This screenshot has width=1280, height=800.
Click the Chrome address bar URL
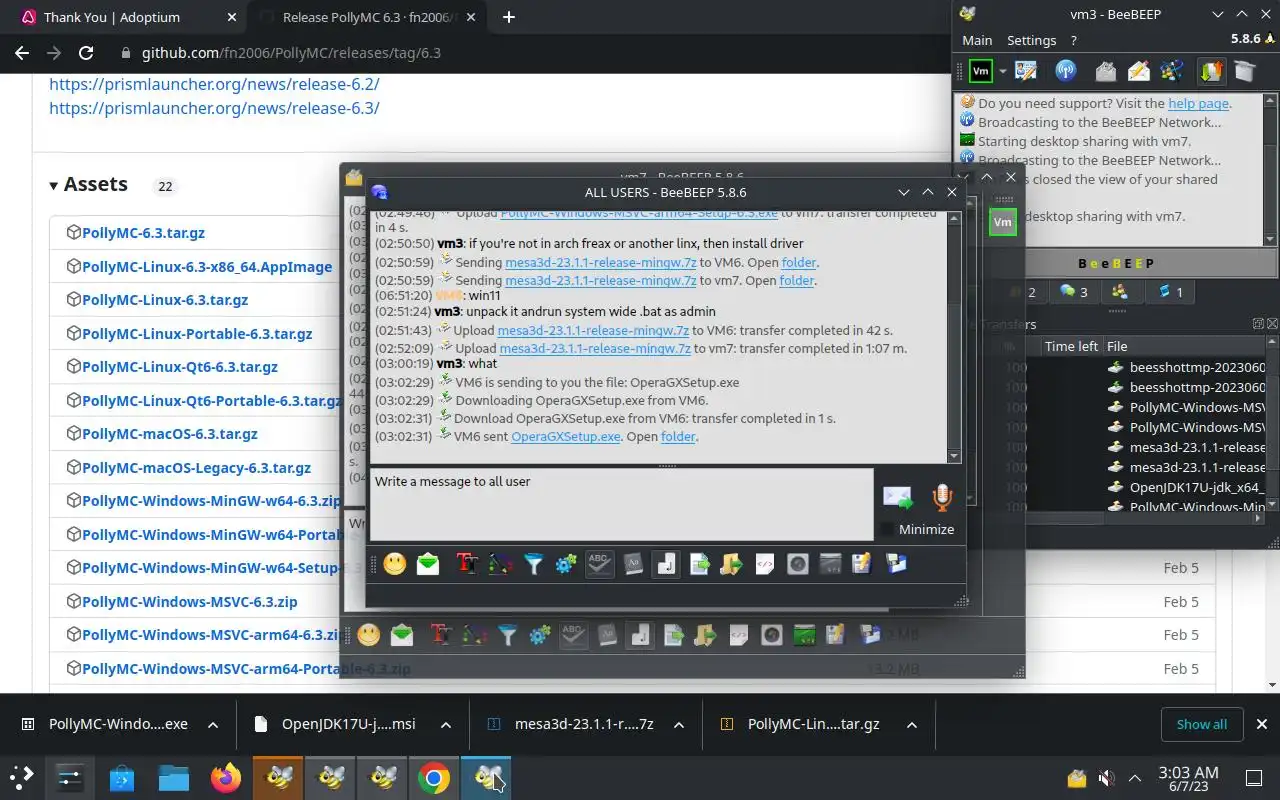[291, 53]
